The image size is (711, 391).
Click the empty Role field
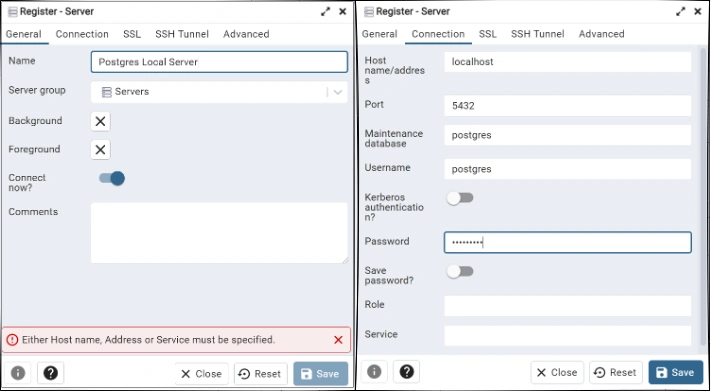568,306
